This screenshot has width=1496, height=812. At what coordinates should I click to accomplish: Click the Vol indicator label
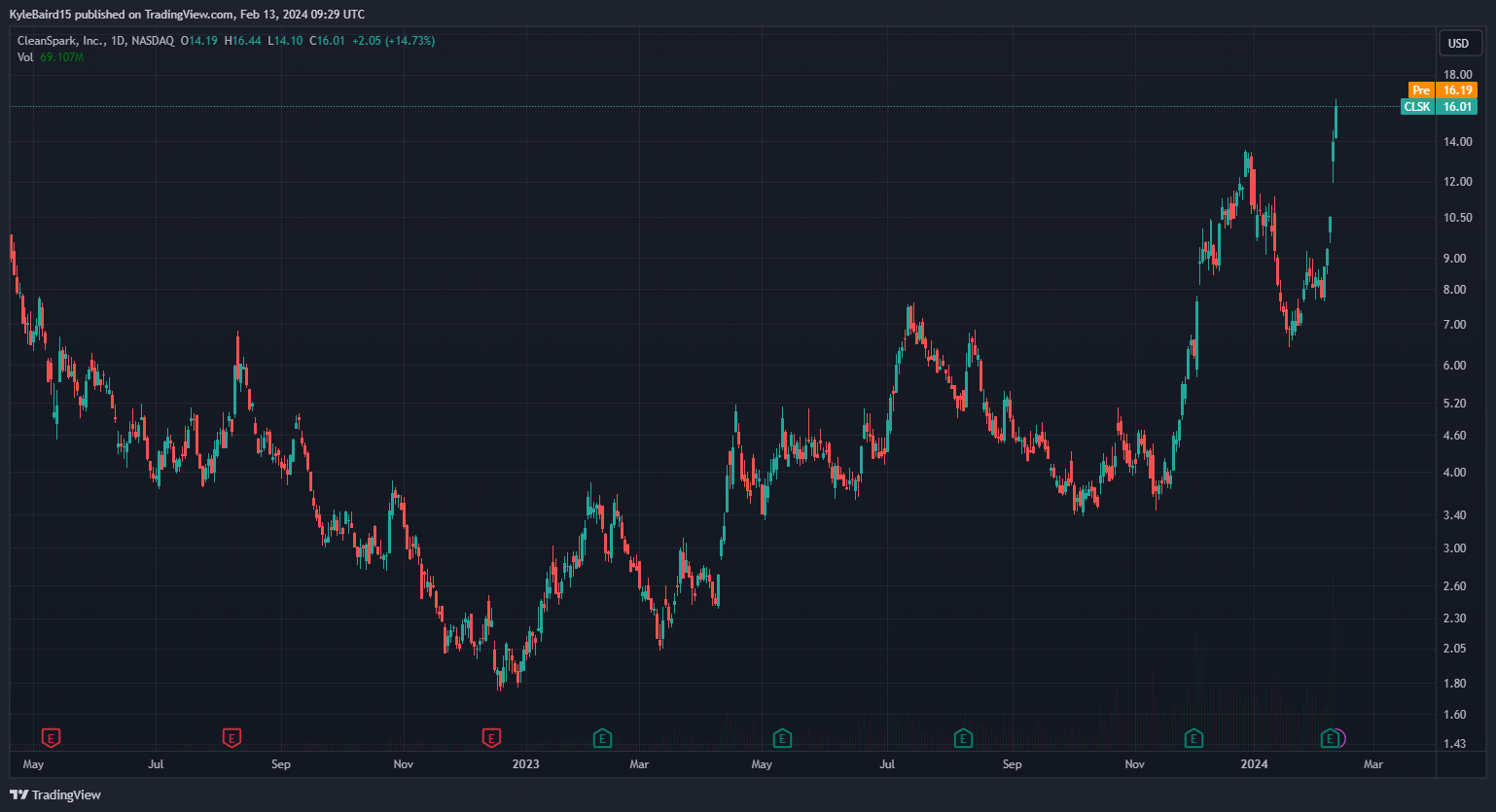(25, 57)
